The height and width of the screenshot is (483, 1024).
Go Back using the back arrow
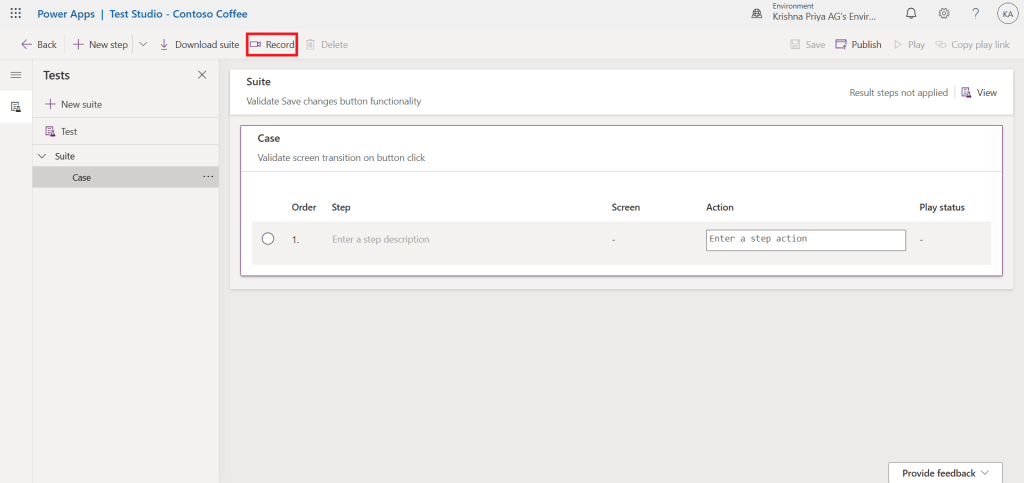[x=39, y=45]
